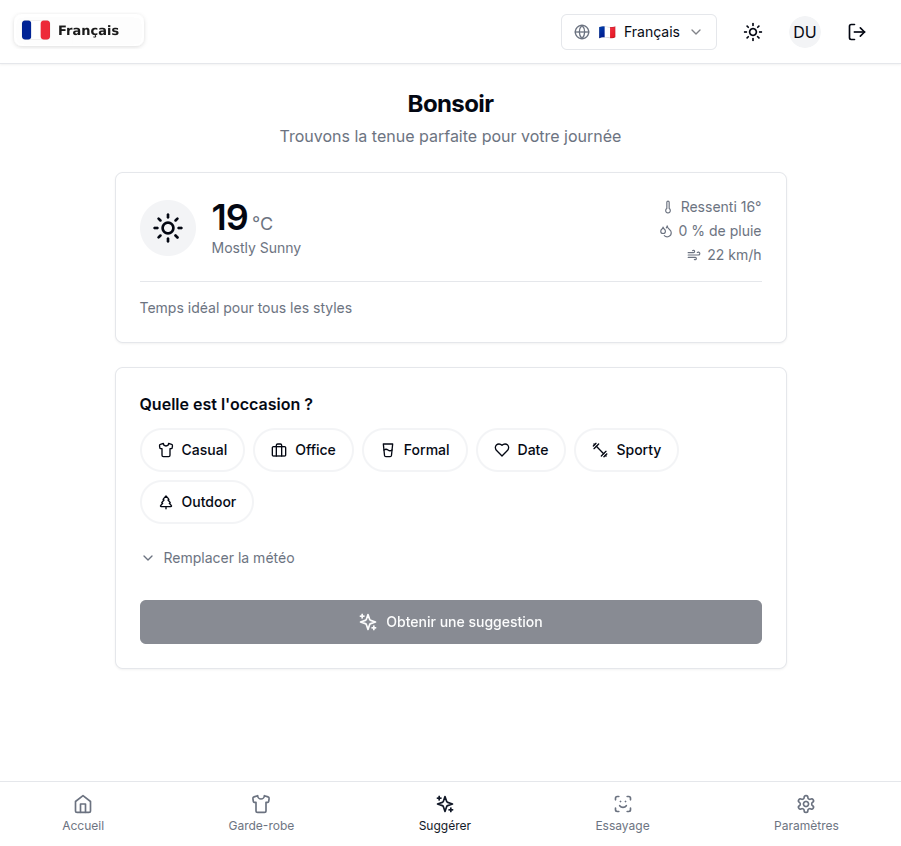Choose the Outdoor tree icon
Viewport: 901px width, 846px height.
tap(166, 502)
